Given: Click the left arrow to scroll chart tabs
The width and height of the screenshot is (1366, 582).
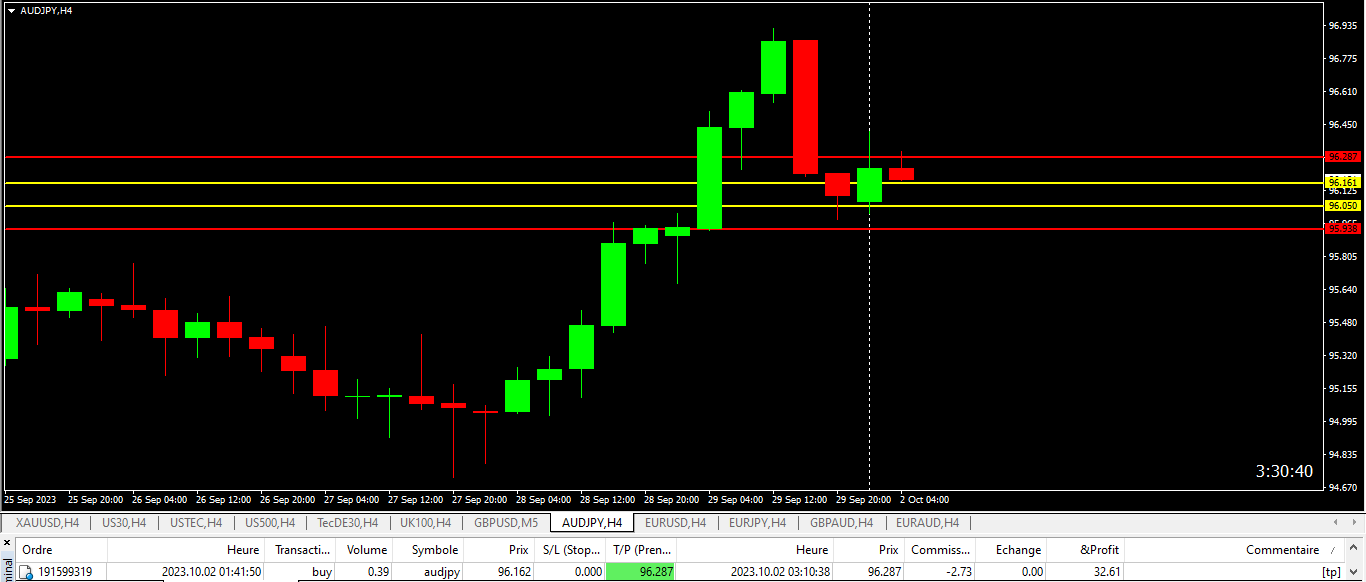Looking at the screenshot, I should click(x=1336, y=523).
